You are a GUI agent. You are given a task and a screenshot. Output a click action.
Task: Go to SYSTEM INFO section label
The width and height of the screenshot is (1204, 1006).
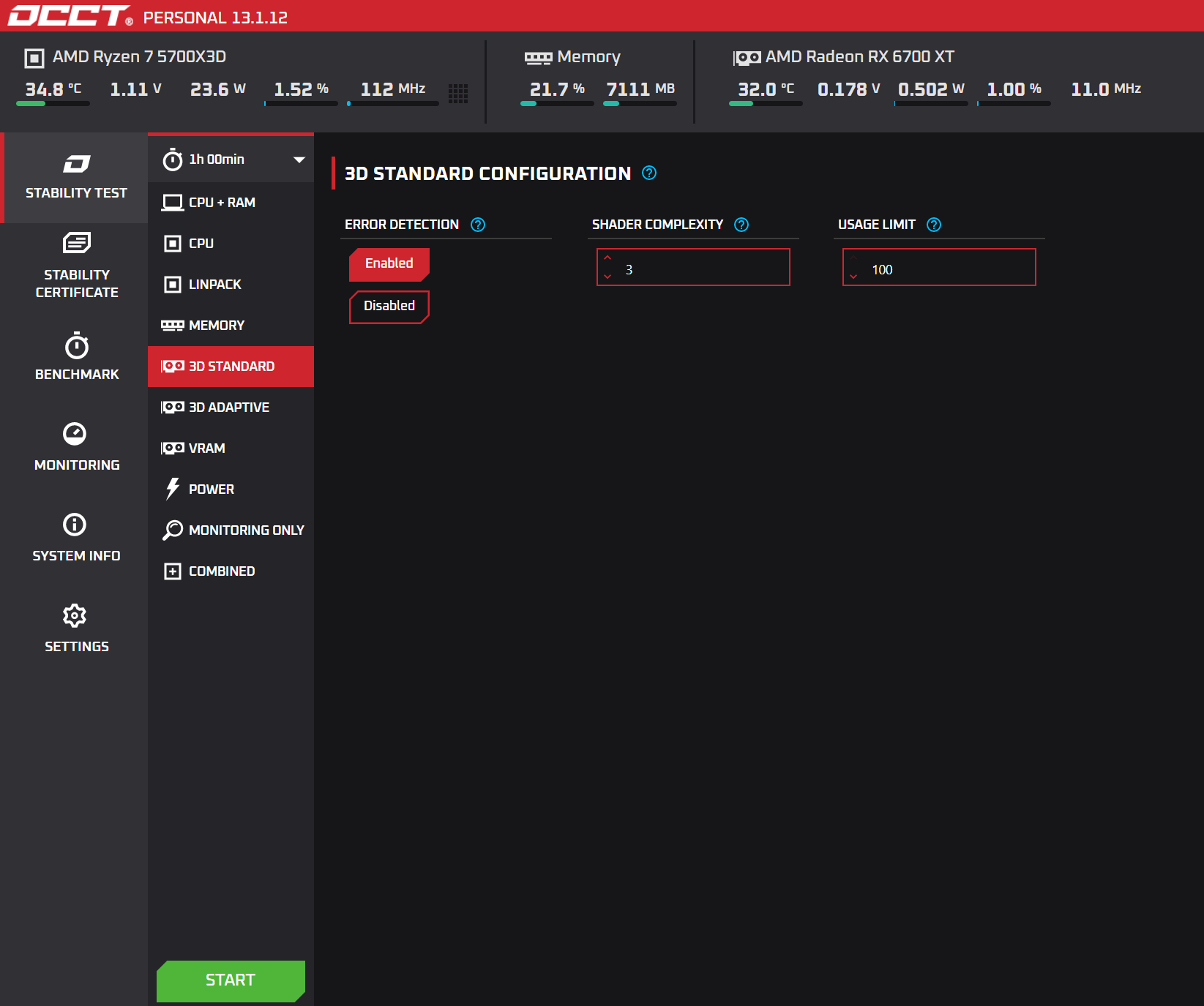(76, 556)
